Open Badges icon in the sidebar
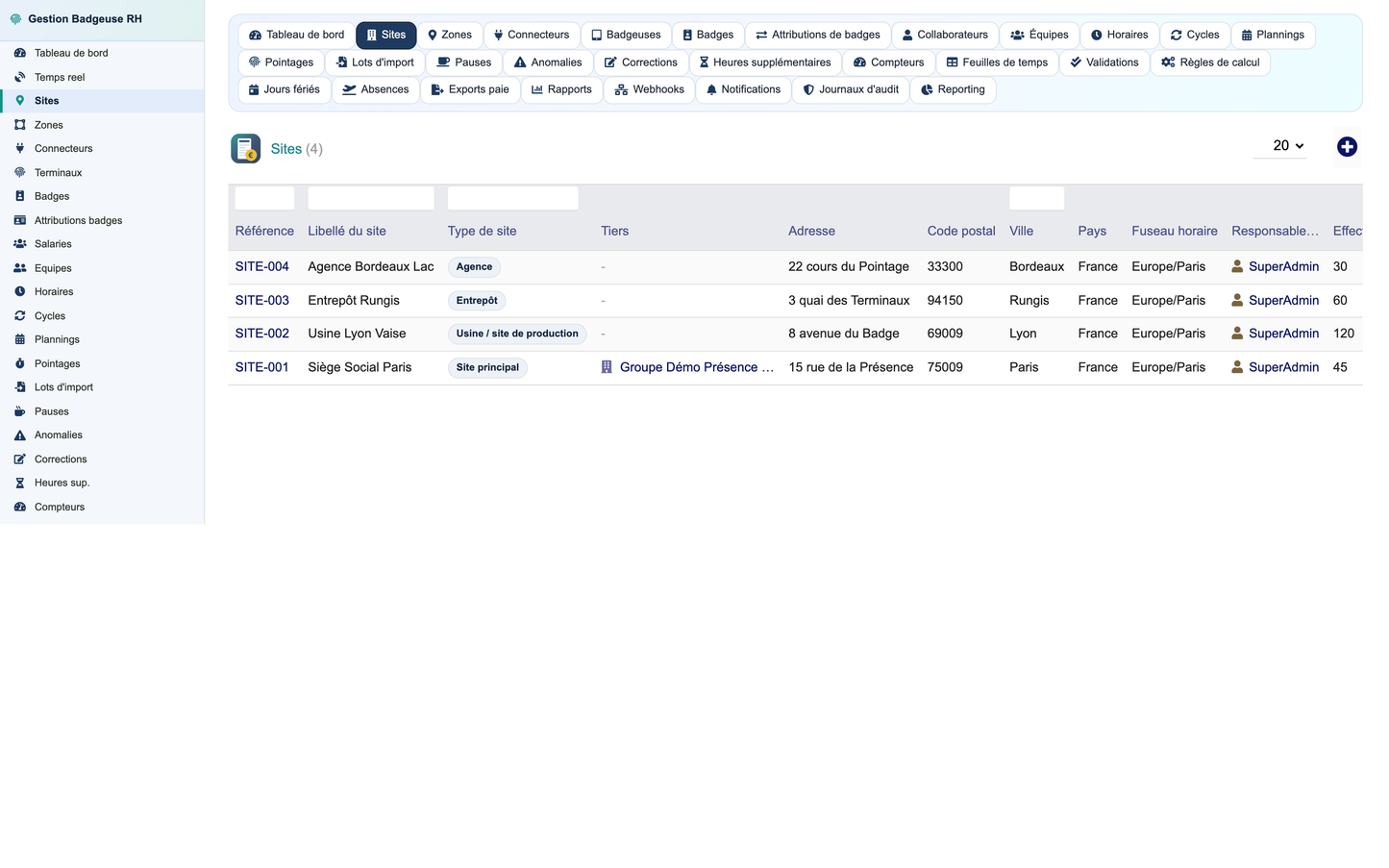 (x=19, y=196)
